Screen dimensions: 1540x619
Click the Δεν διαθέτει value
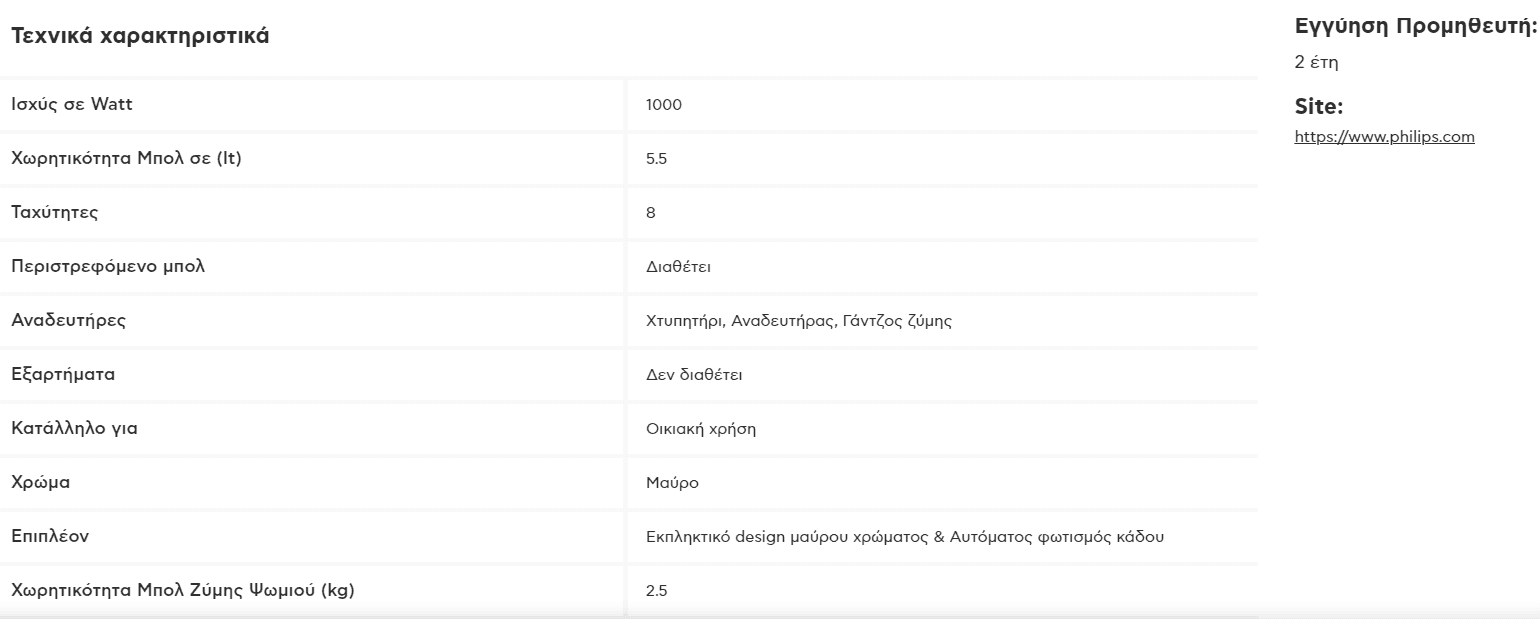click(694, 375)
